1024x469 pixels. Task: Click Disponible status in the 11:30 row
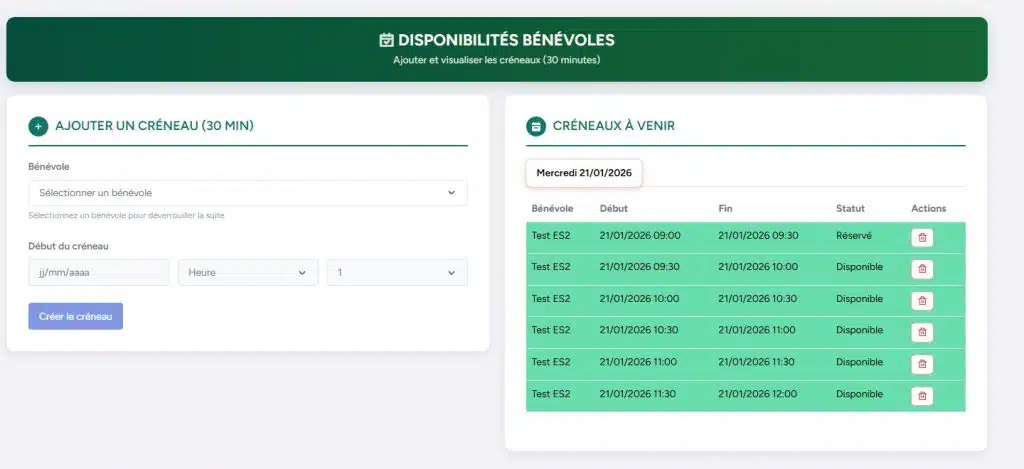click(859, 394)
